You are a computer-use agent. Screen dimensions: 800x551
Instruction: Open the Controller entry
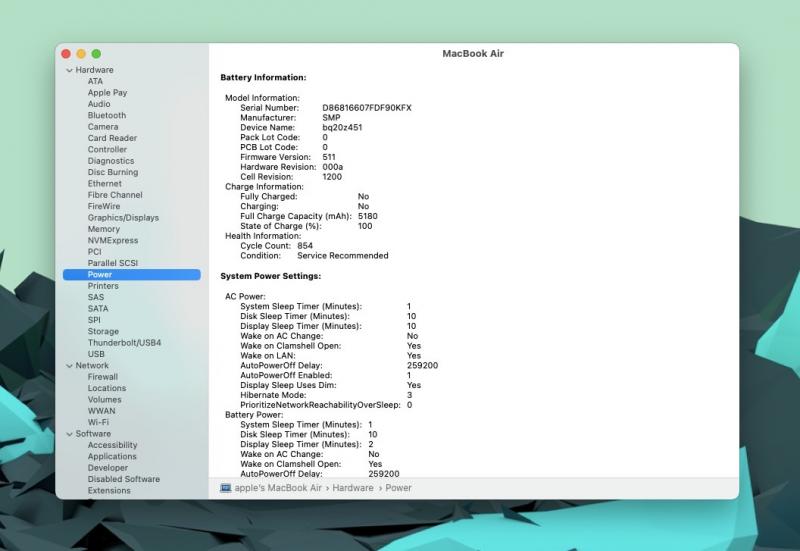pos(107,149)
